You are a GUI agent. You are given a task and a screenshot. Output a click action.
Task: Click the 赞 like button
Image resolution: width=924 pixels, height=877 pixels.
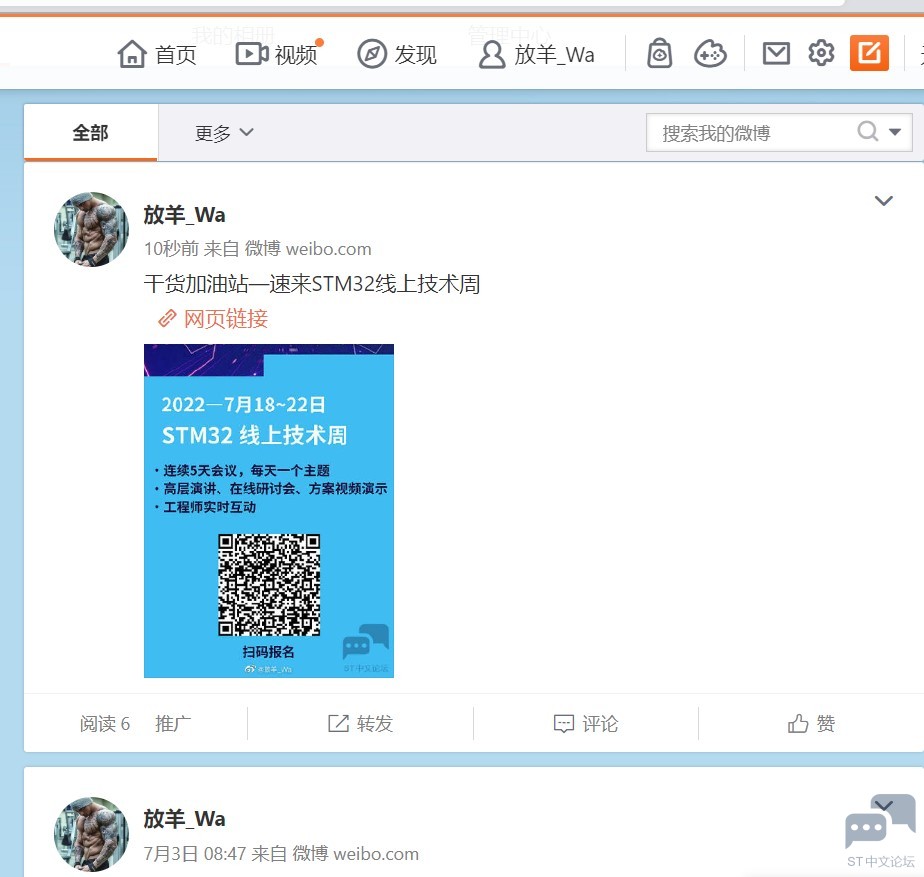(811, 723)
